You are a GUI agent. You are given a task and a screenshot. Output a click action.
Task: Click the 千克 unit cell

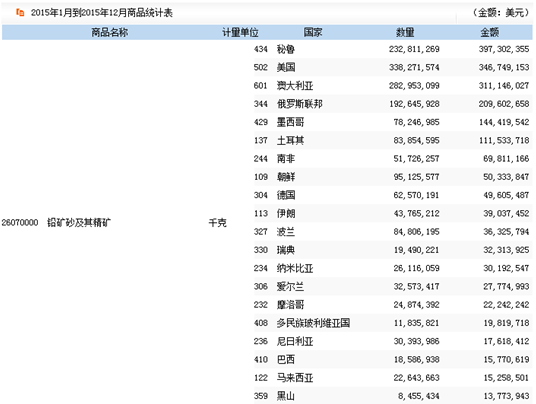[217, 223]
